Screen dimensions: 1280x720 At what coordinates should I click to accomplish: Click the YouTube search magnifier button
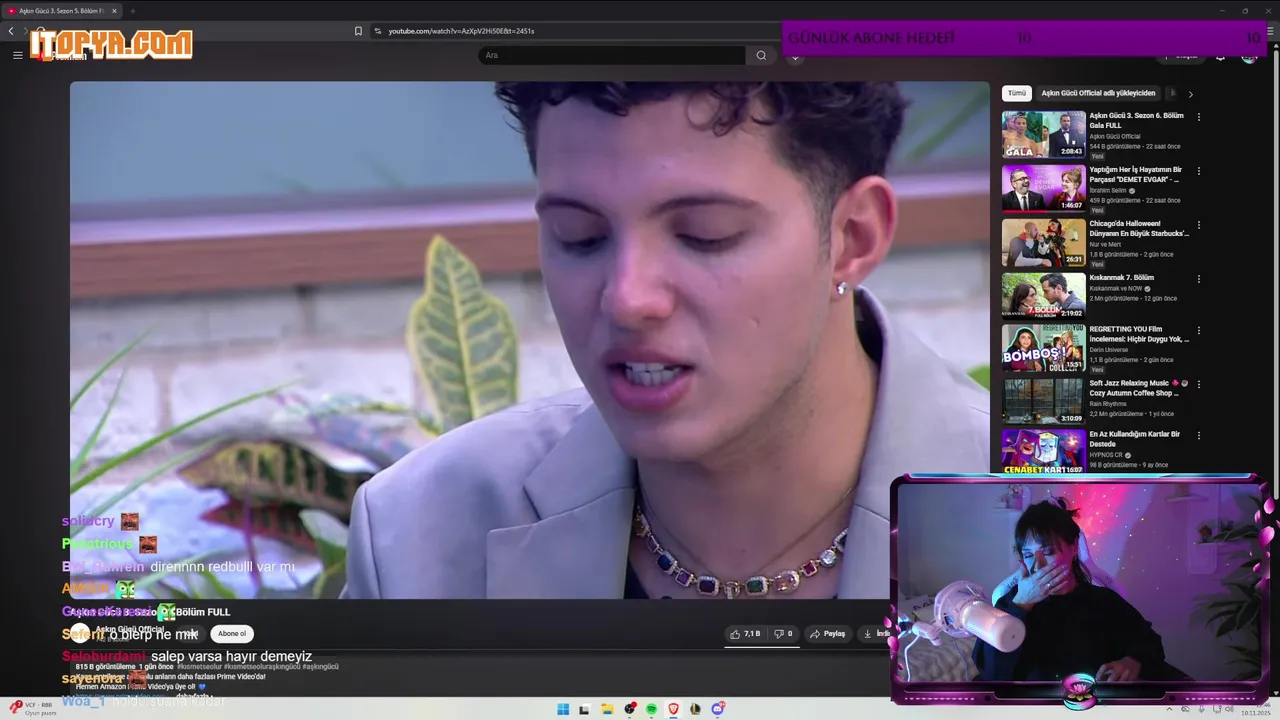[761, 55]
